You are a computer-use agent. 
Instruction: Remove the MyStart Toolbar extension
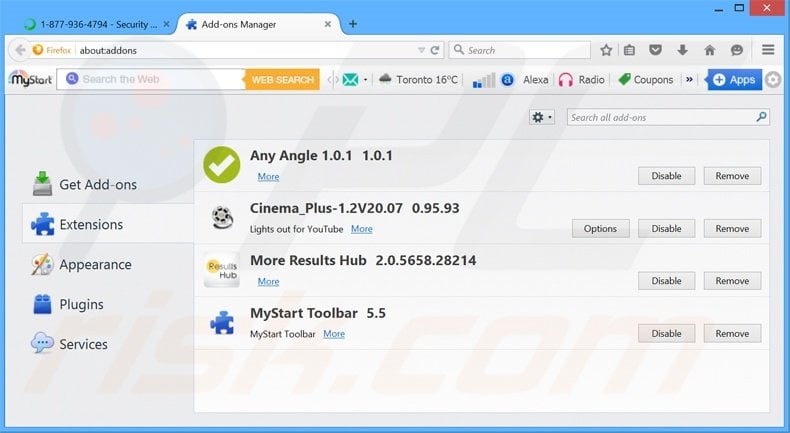732,333
